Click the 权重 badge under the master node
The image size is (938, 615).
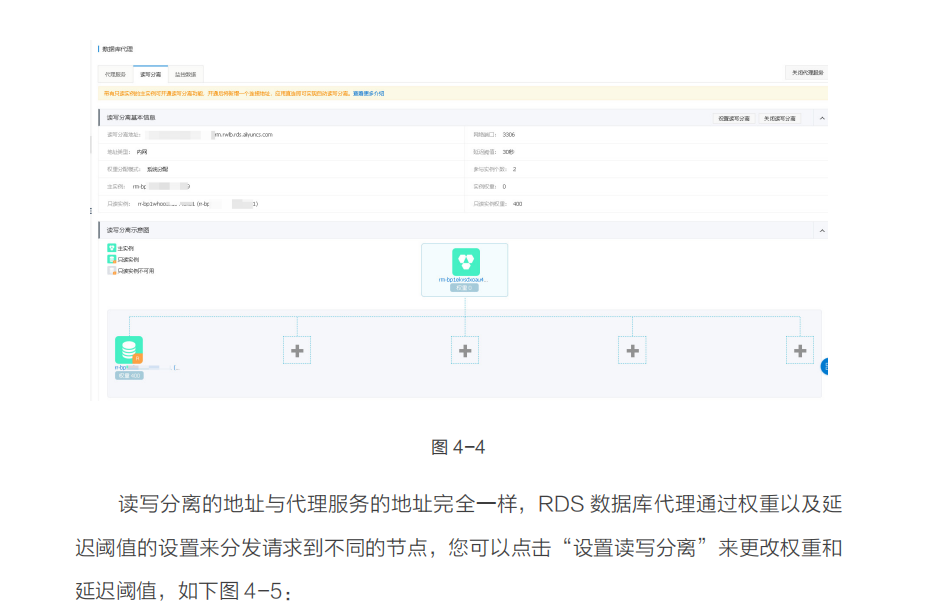pyautogui.click(x=465, y=289)
